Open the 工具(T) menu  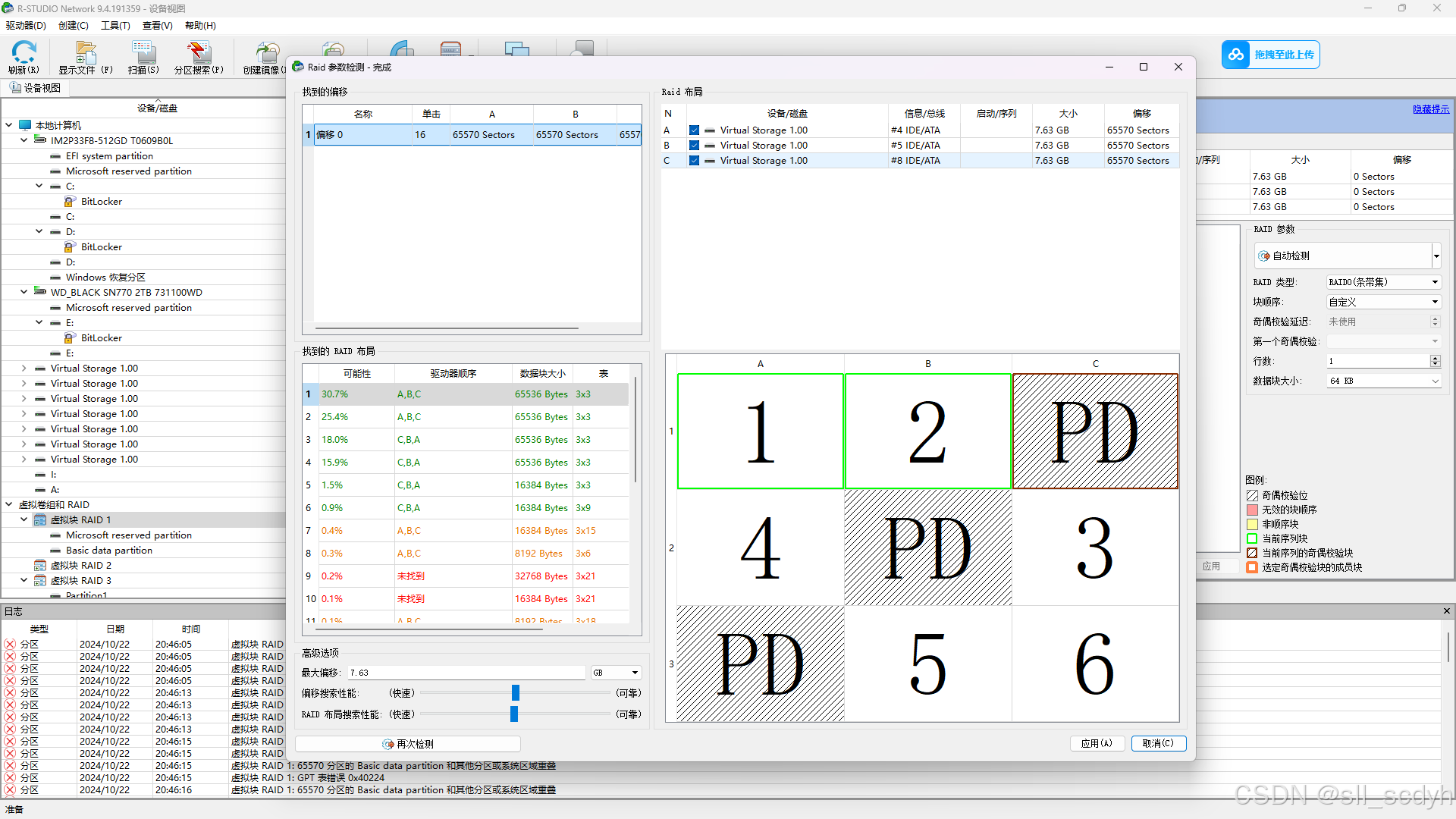click(115, 26)
